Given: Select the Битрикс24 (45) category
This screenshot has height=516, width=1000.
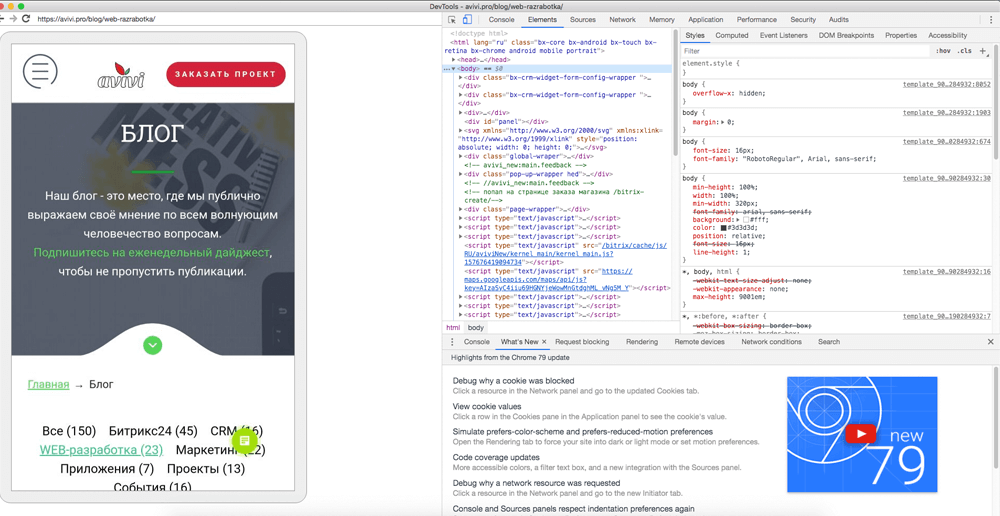Looking at the screenshot, I should coord(153,431).
